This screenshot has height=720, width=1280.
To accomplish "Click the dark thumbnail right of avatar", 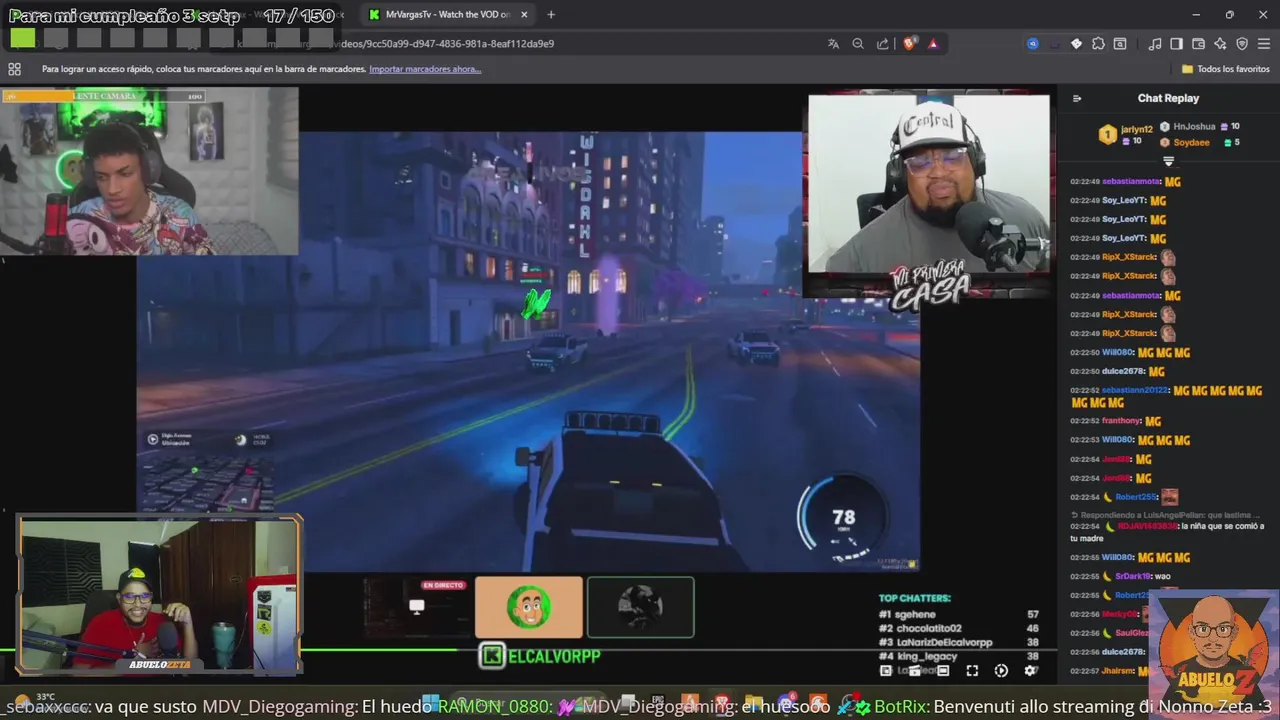I will pyautogui.click(x=641, y=607).
